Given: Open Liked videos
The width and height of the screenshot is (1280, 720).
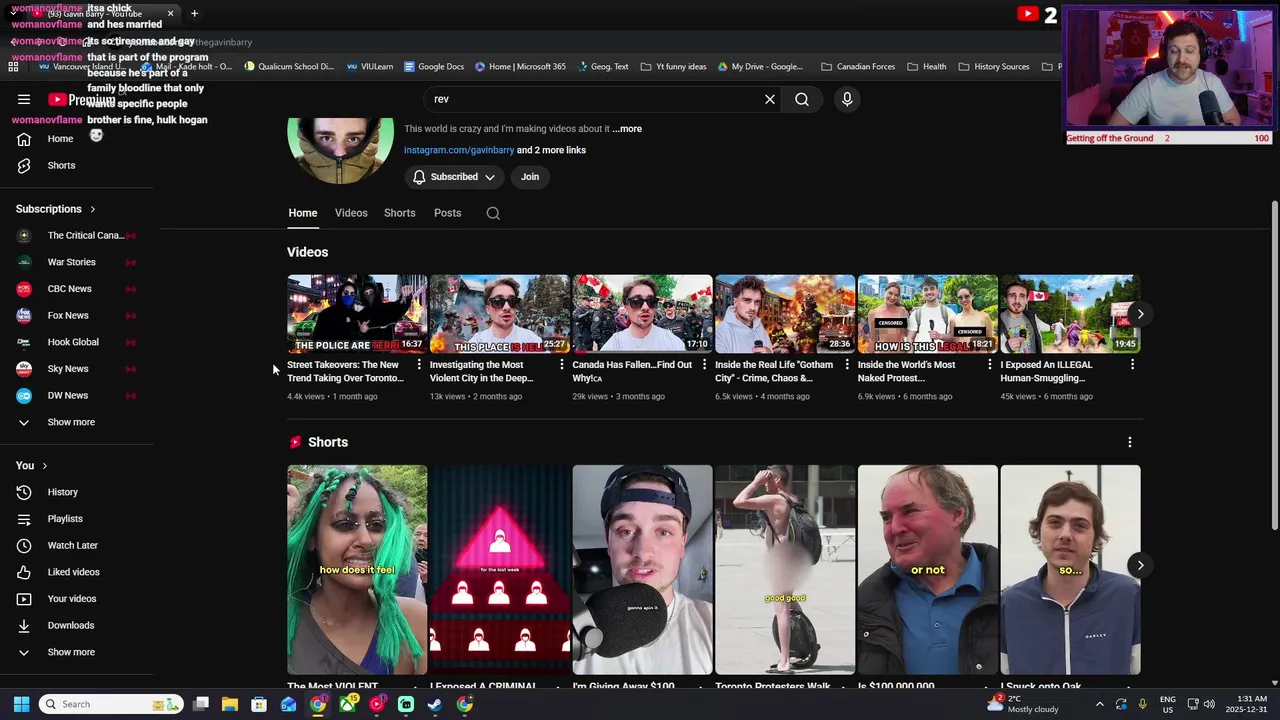Looking at the screenshot, I should (73, 572).
